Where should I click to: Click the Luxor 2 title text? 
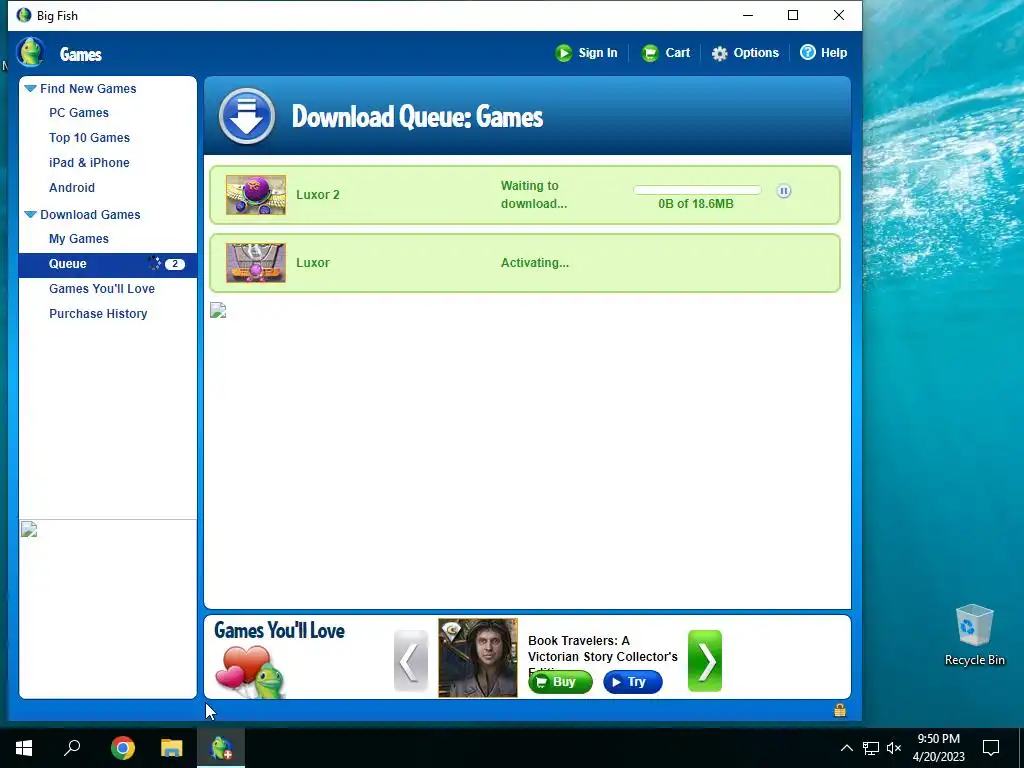318,195
